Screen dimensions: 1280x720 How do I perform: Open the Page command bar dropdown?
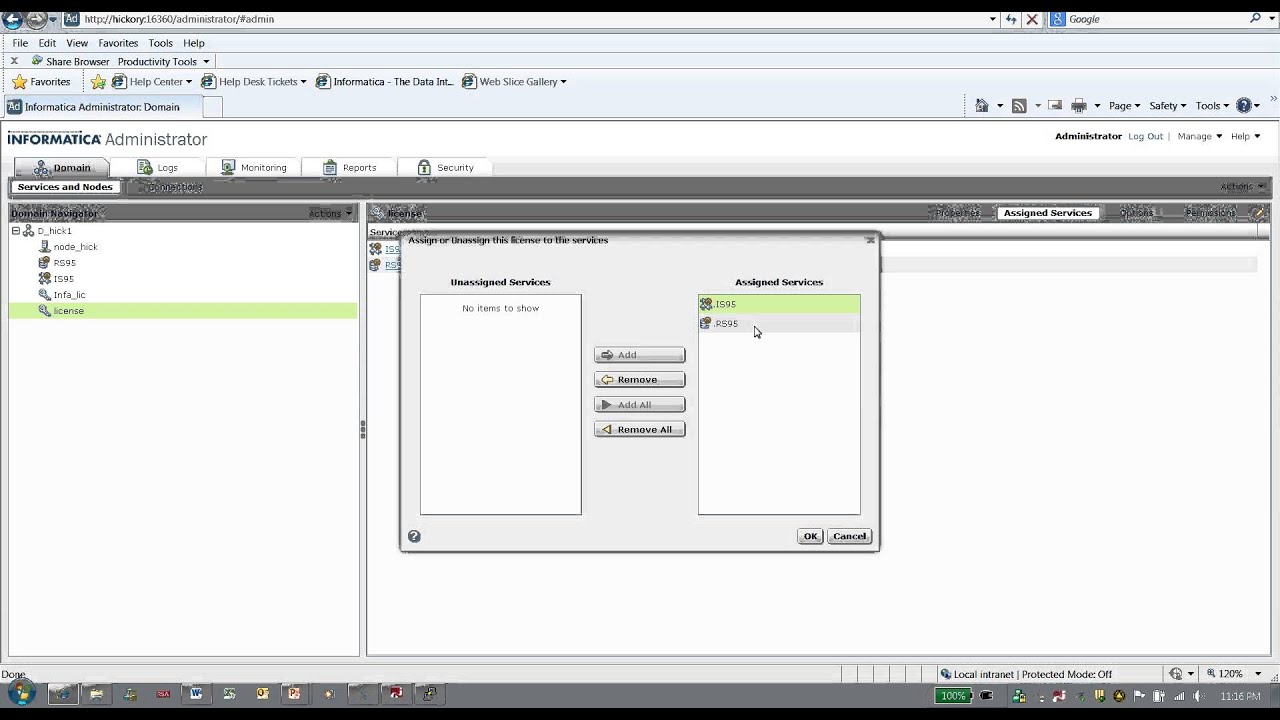(x=1124, y=106)
